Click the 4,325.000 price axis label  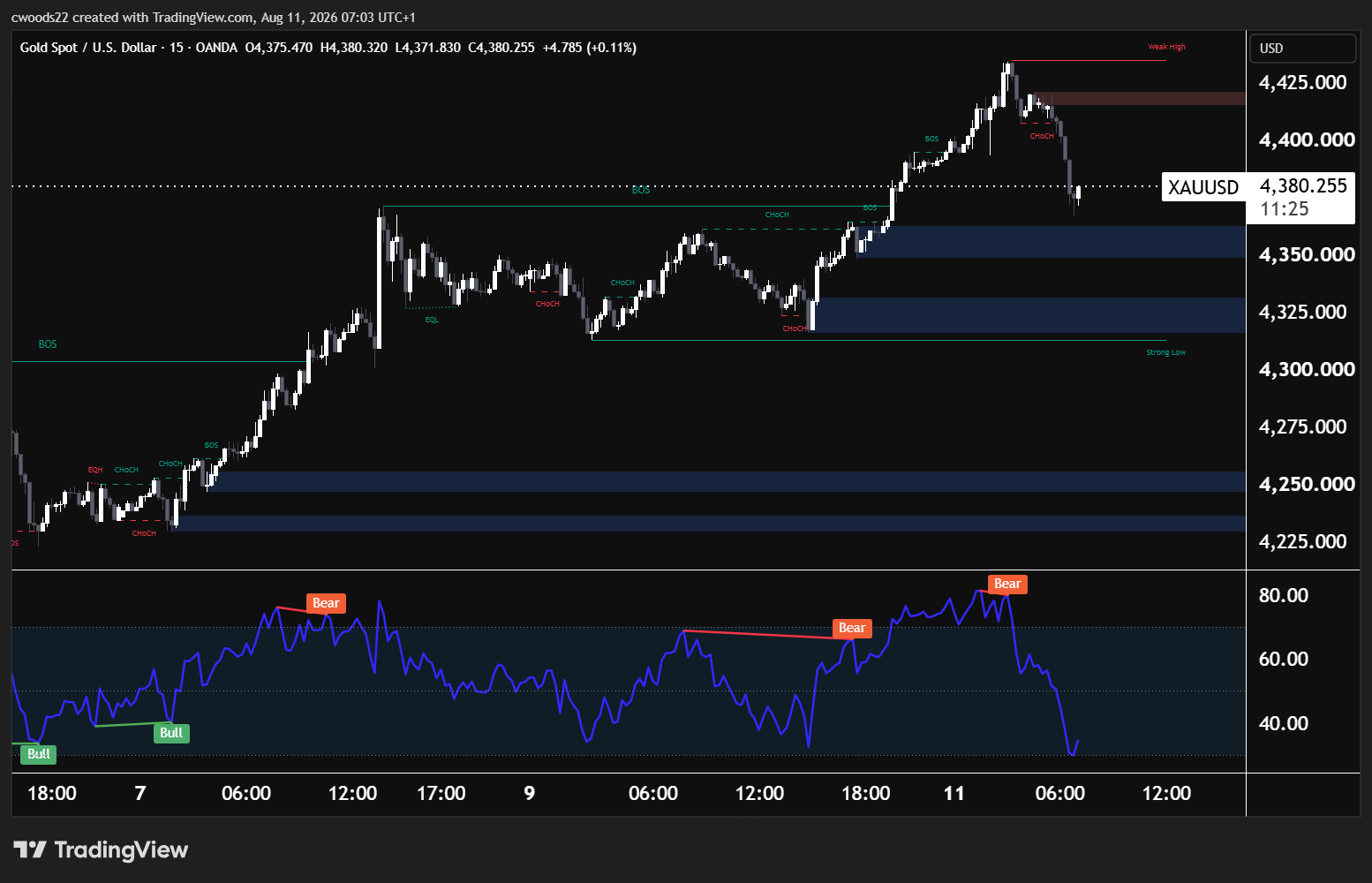[1303, 312]
